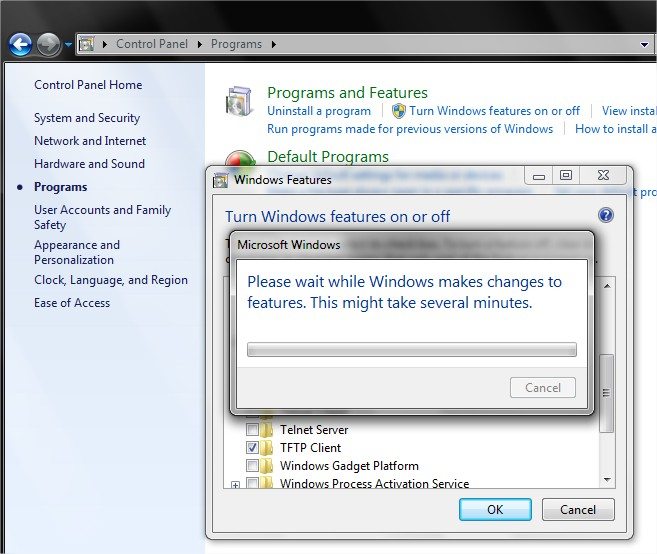Click the TFTP Client folder icon
Screen dimensions: 657x554
pyautogui.click(x=266, y=448)
